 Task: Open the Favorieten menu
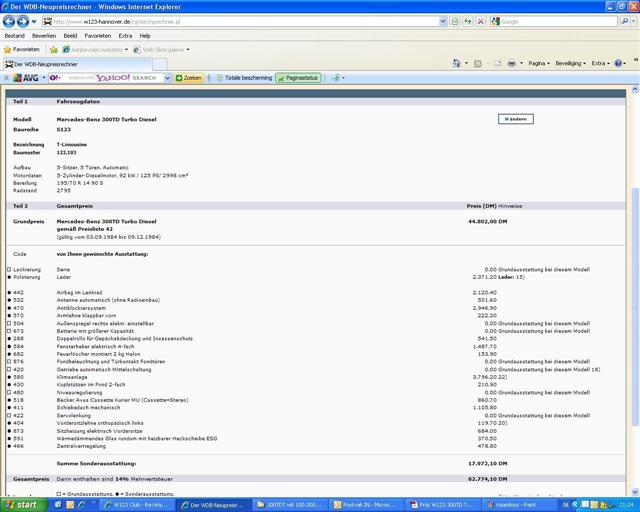(x=98, y=36)
